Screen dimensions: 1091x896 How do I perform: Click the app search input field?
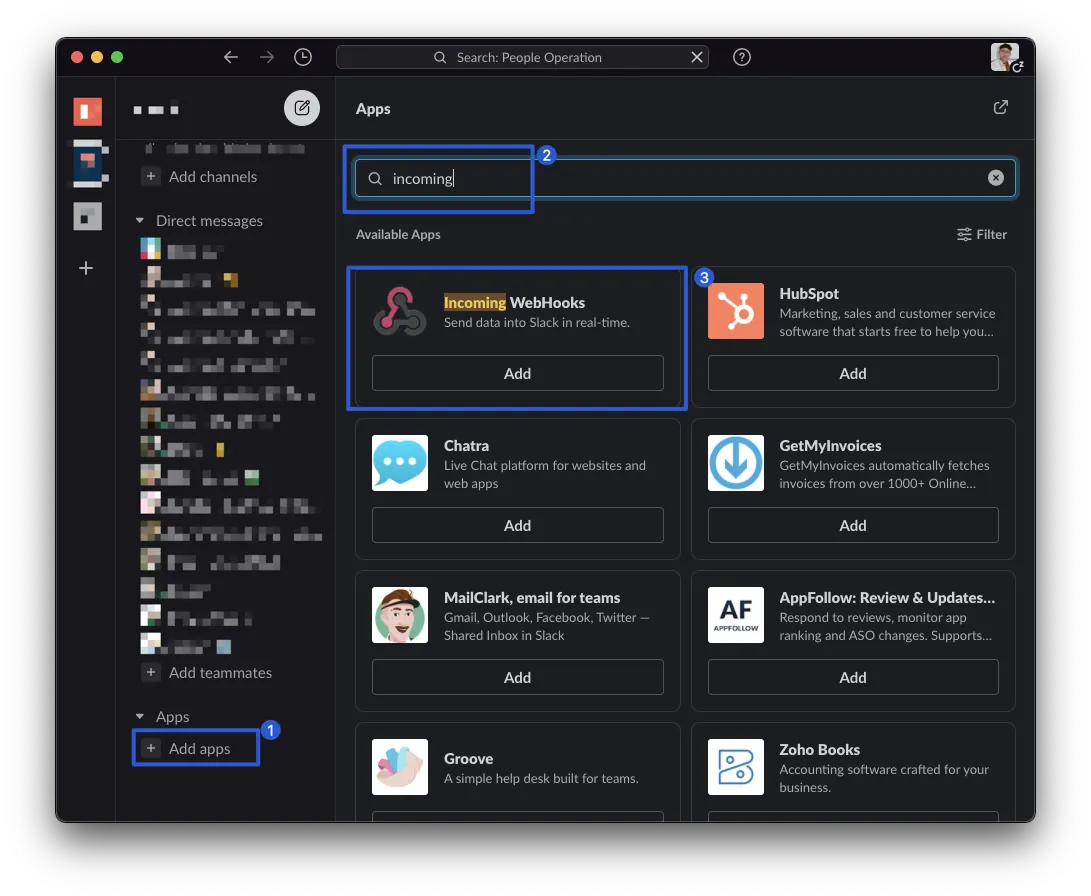coord(680,179)
